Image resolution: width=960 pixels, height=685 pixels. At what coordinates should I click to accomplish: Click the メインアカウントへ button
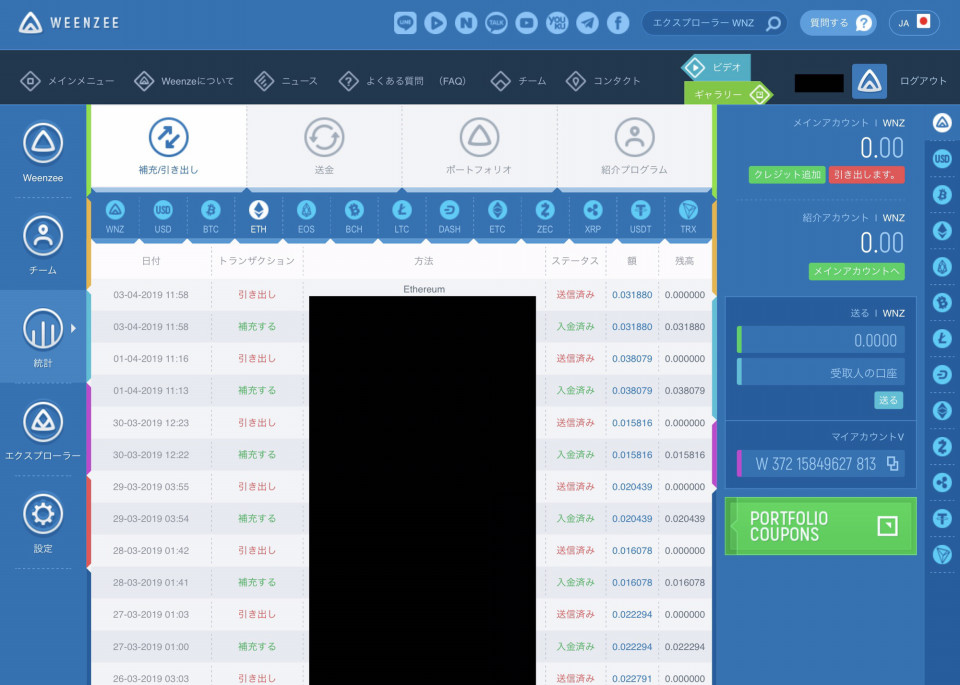tap(857, 271)
